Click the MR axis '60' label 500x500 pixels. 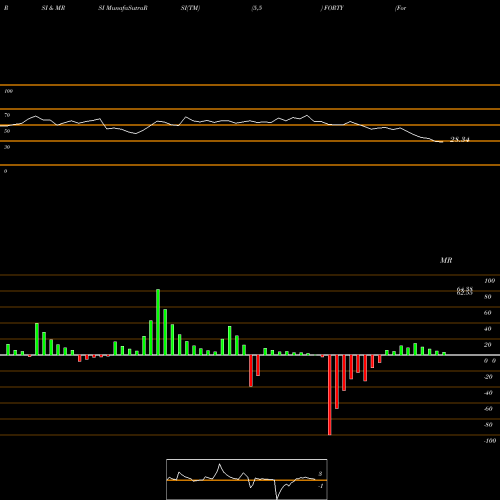pos(488,313)
